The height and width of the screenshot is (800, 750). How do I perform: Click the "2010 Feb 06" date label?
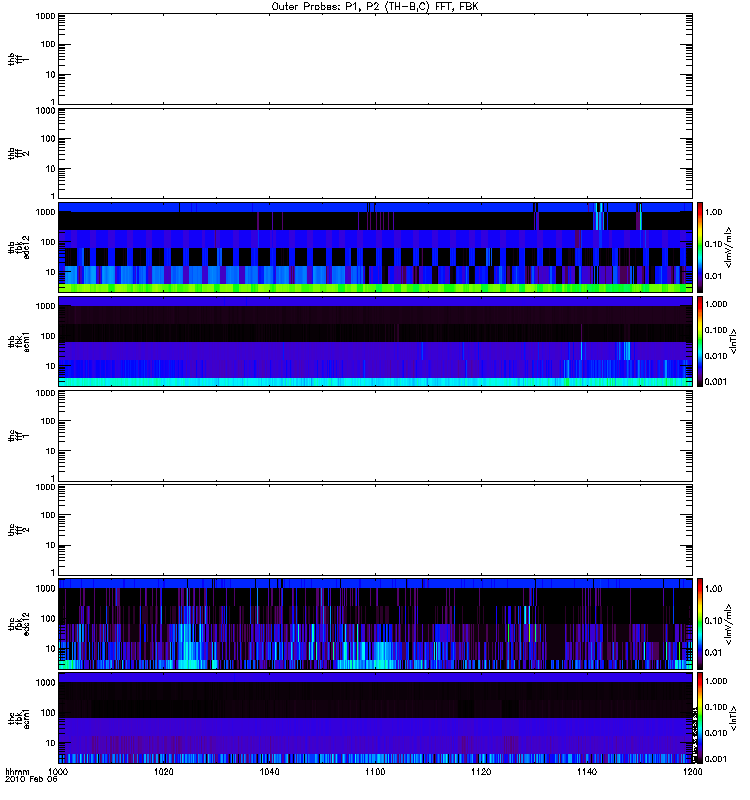(x=31, y=779)
